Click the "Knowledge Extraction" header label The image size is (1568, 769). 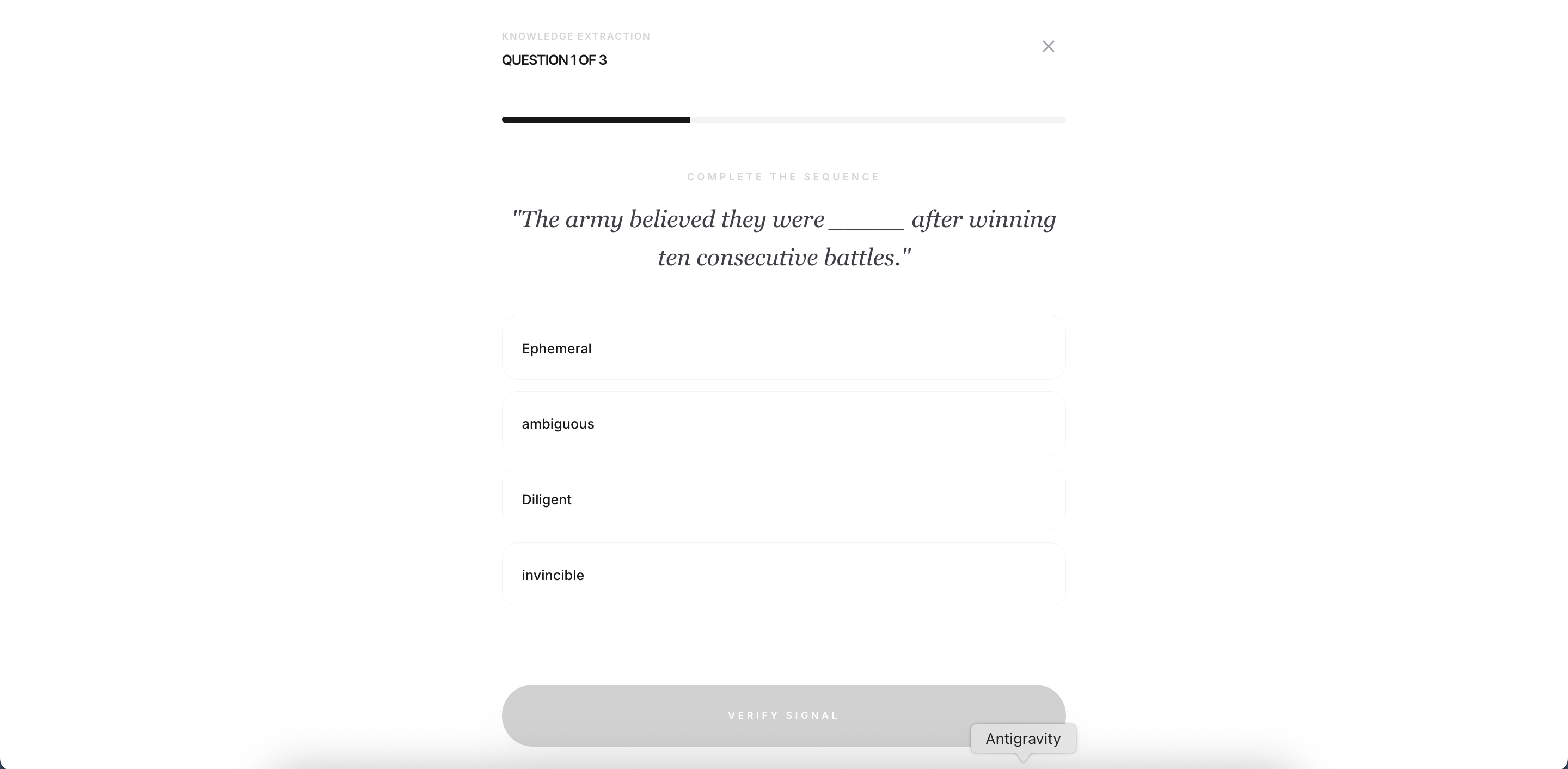[575, 36]
